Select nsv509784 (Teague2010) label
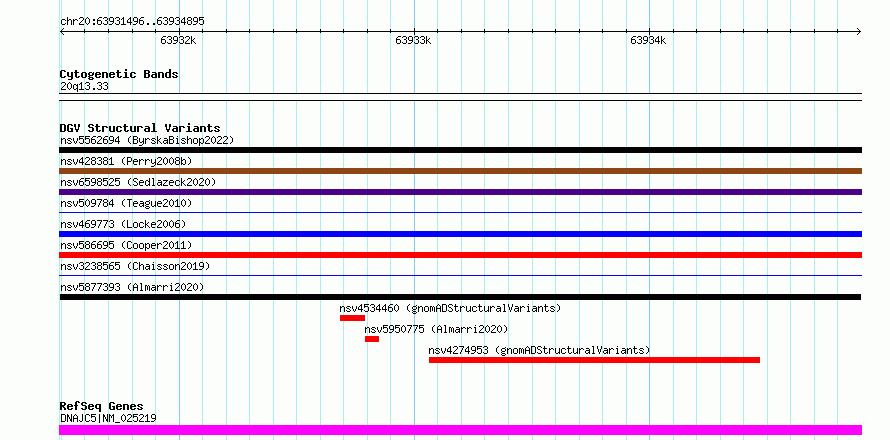Screen dimensions: 890x440 pos(126,203)
